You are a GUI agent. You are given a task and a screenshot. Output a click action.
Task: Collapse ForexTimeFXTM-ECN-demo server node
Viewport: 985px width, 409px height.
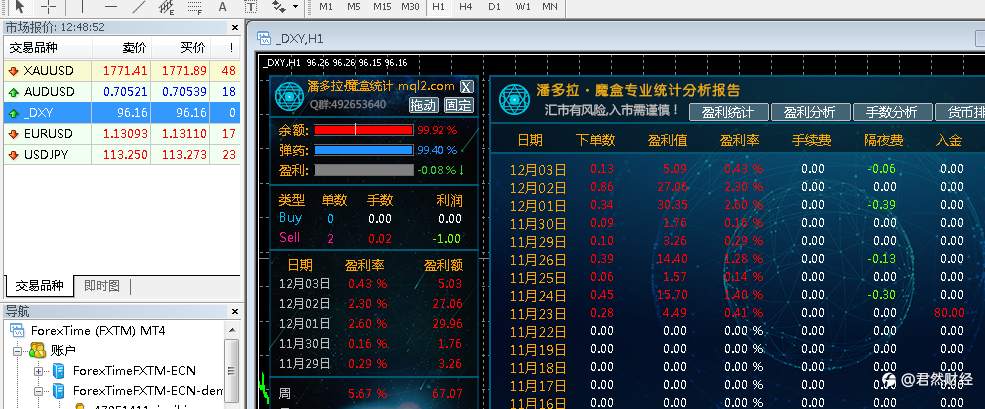38,391
